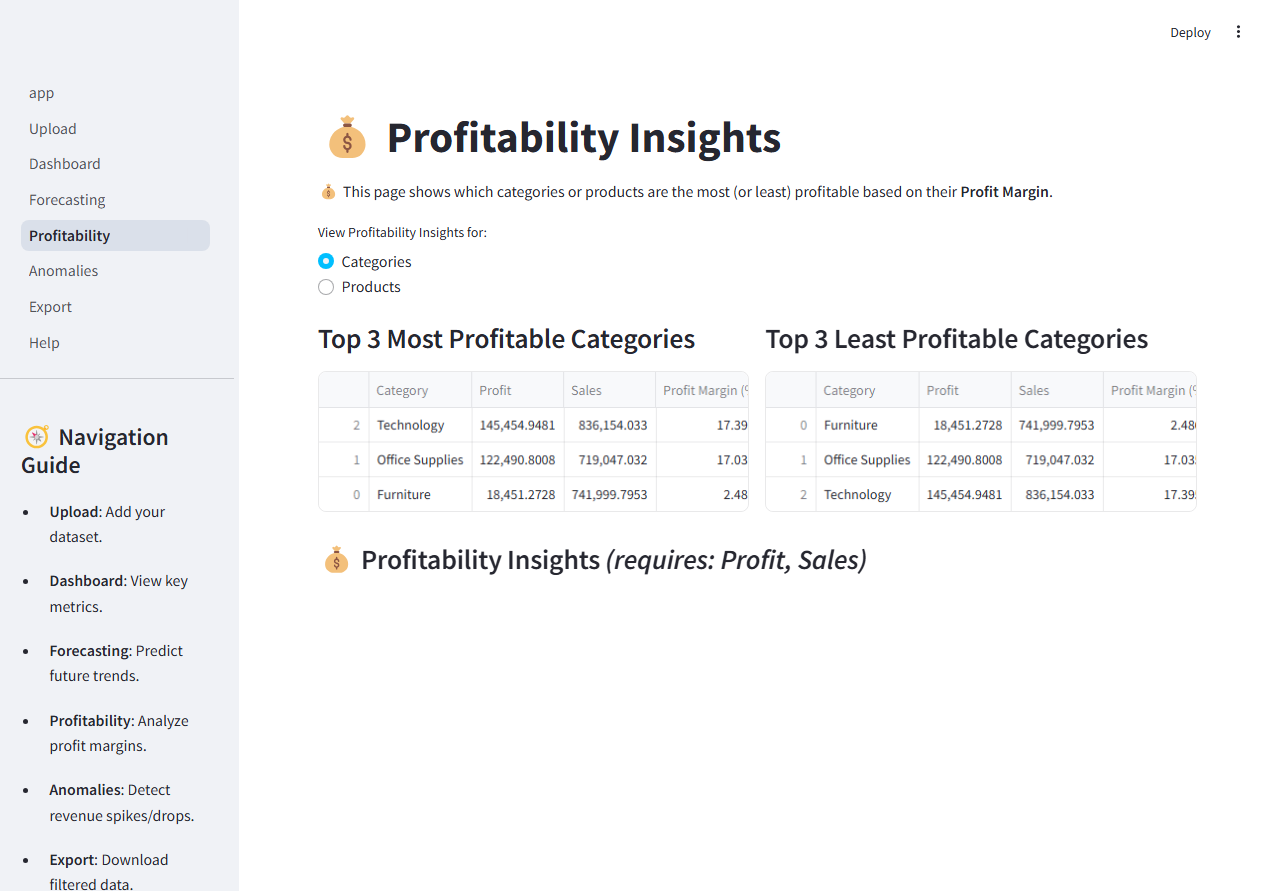Click the money bag icon beside 'requires: Profit, Sales'
Image resolution: width=1268 pixels, height=891 pixels.
pyautogui.click(x=336, y=559)
